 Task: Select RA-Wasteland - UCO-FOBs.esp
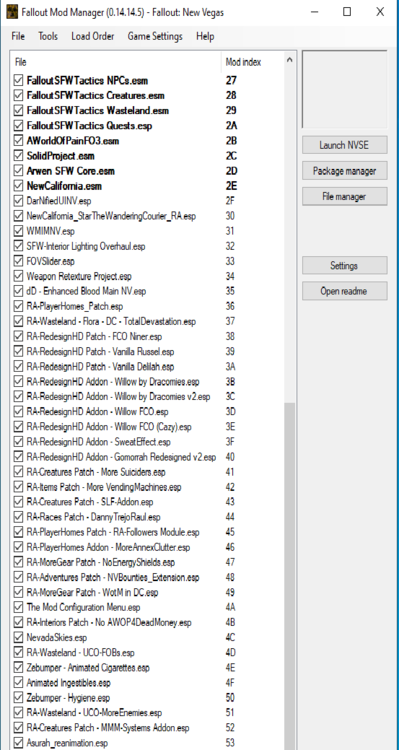(80, 652)
